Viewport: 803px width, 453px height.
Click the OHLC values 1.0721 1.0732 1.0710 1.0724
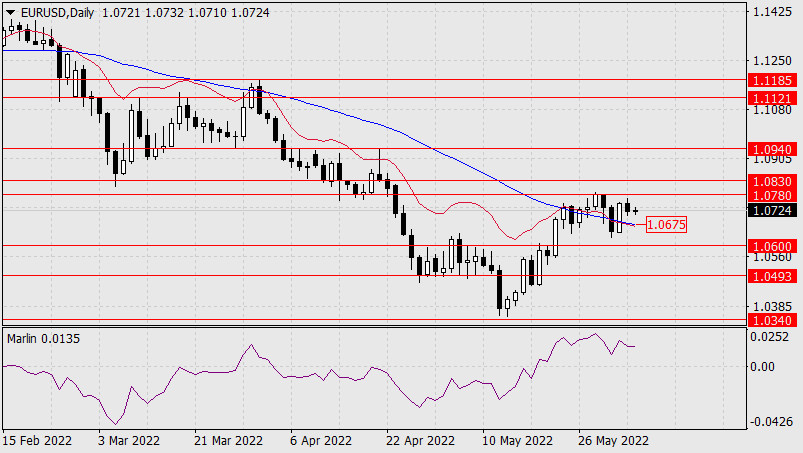click(x=186, y=13)
